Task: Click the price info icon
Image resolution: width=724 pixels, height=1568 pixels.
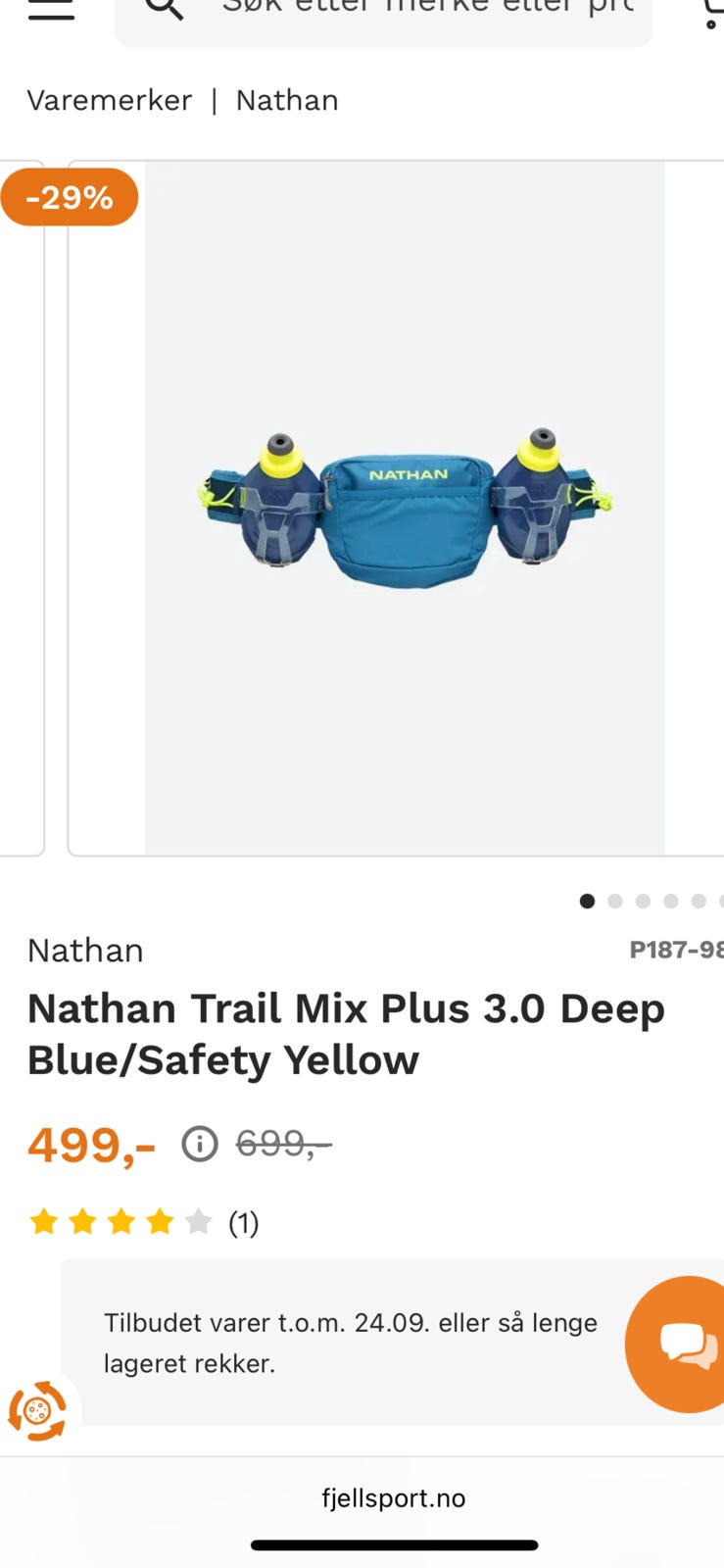Action: click(x=200, y=1144)
